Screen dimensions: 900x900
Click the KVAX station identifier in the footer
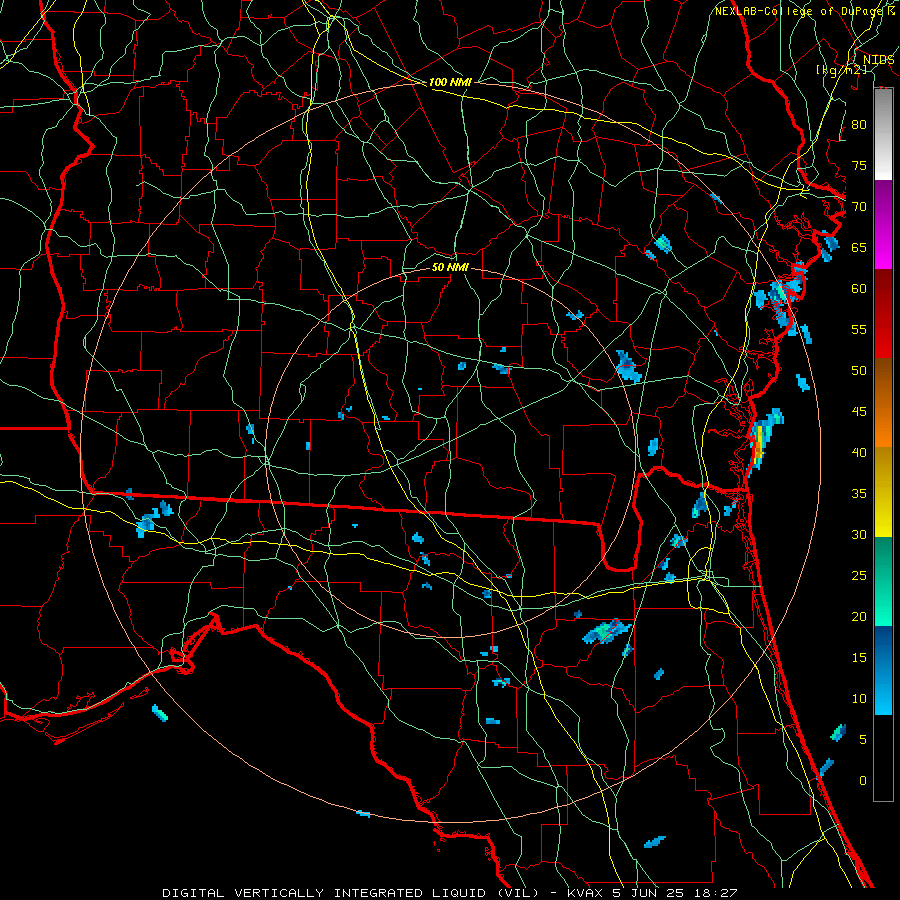(x=585, y=893)
